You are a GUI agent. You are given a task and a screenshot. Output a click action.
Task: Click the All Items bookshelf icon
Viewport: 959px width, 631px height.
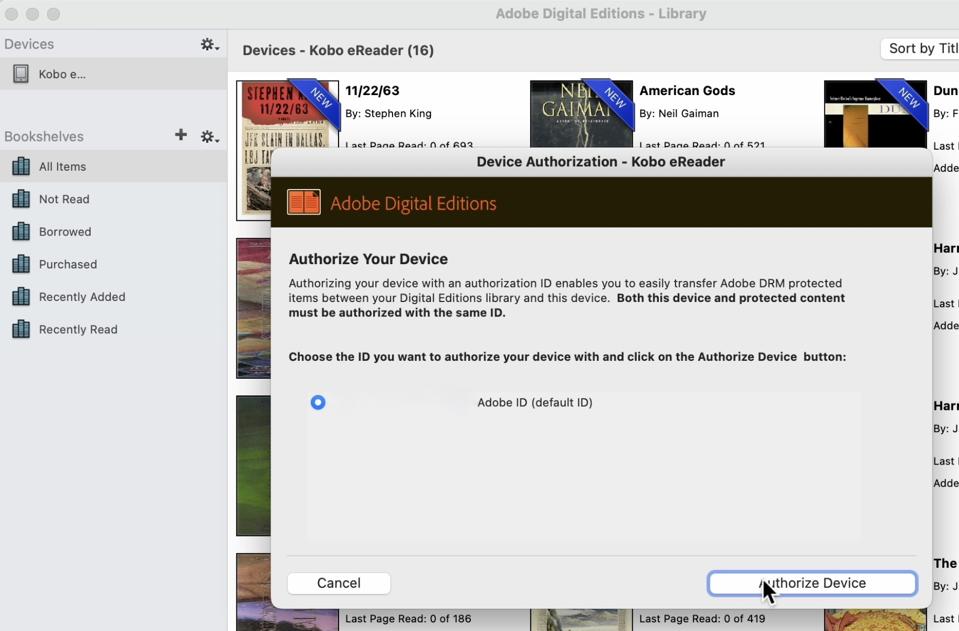tap(20, 167)
